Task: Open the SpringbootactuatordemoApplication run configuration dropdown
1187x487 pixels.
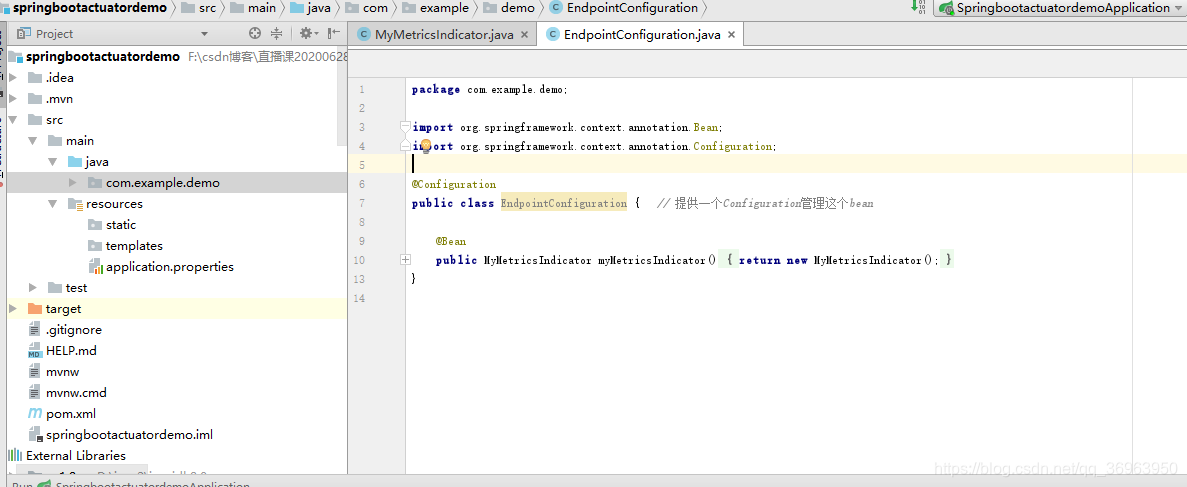Action: click(1177, 8)
